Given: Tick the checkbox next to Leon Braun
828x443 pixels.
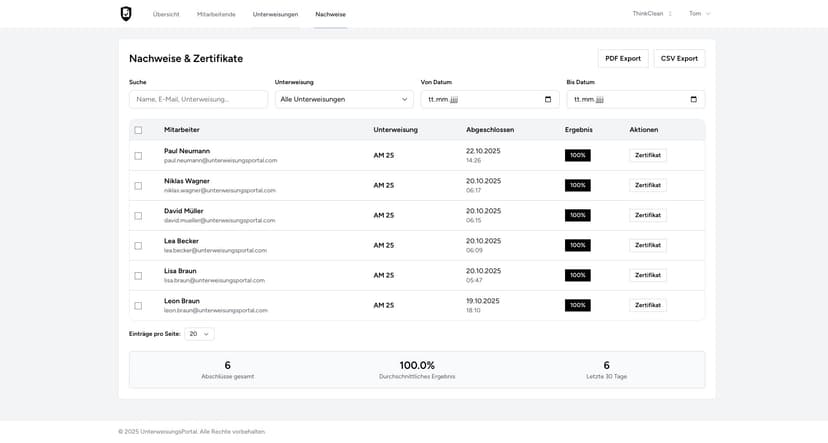Looking at the screenshot, I should pyautogui.click(x=138, y=306).
